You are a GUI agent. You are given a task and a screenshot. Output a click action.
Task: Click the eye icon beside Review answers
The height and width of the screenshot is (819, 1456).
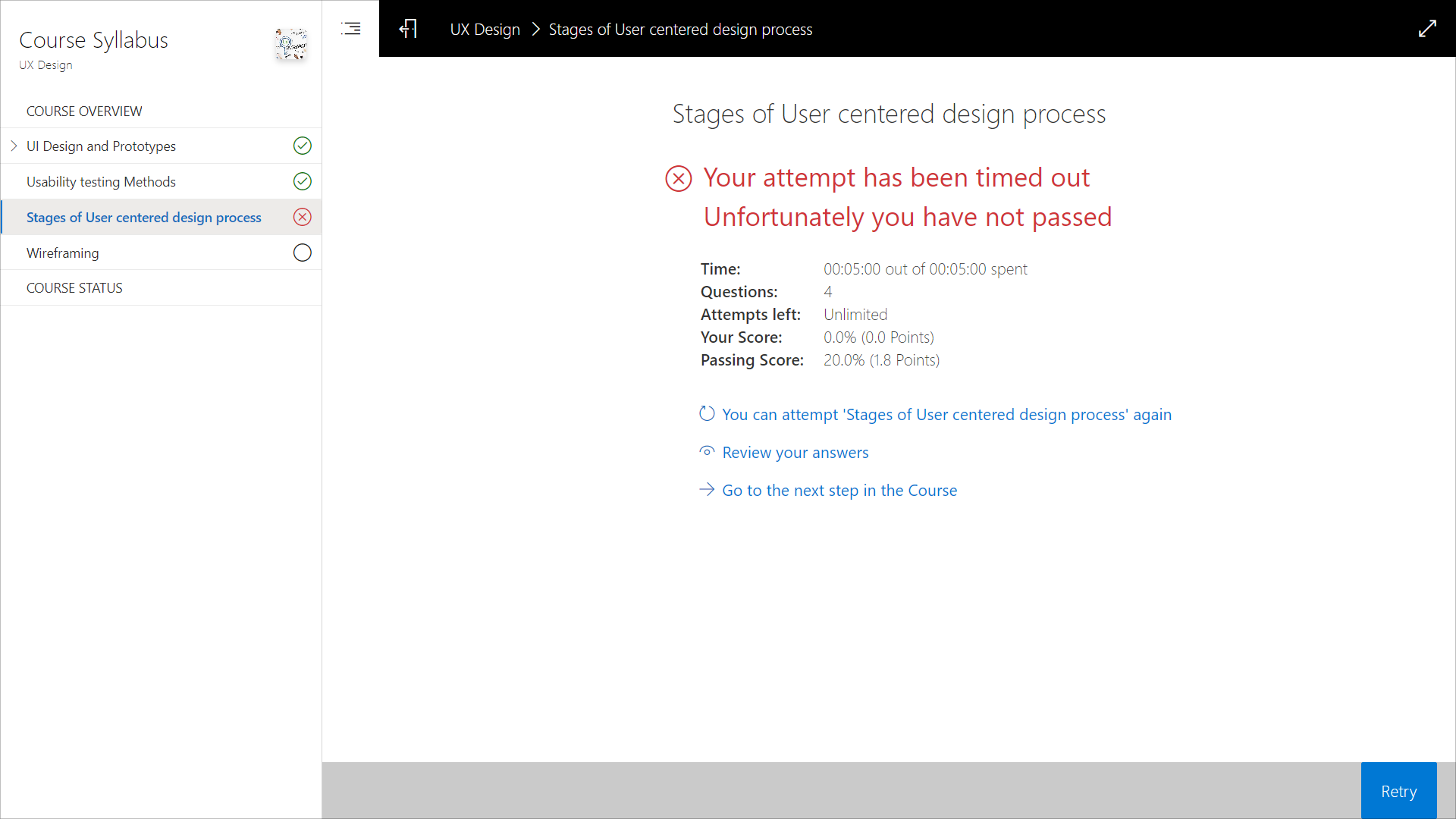click(707, 452)
